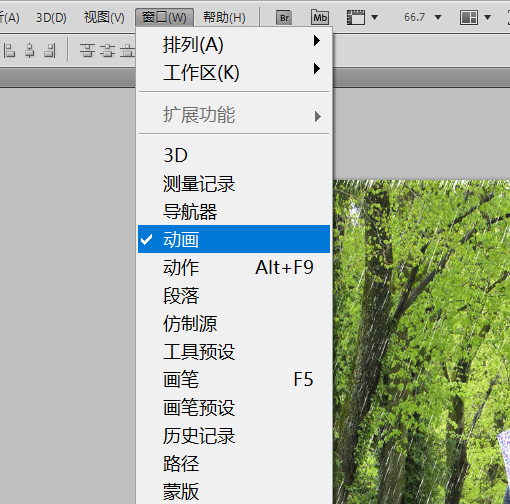Click distribute top edges icon
Screen dimensions: 510x504
pos(88,51)
